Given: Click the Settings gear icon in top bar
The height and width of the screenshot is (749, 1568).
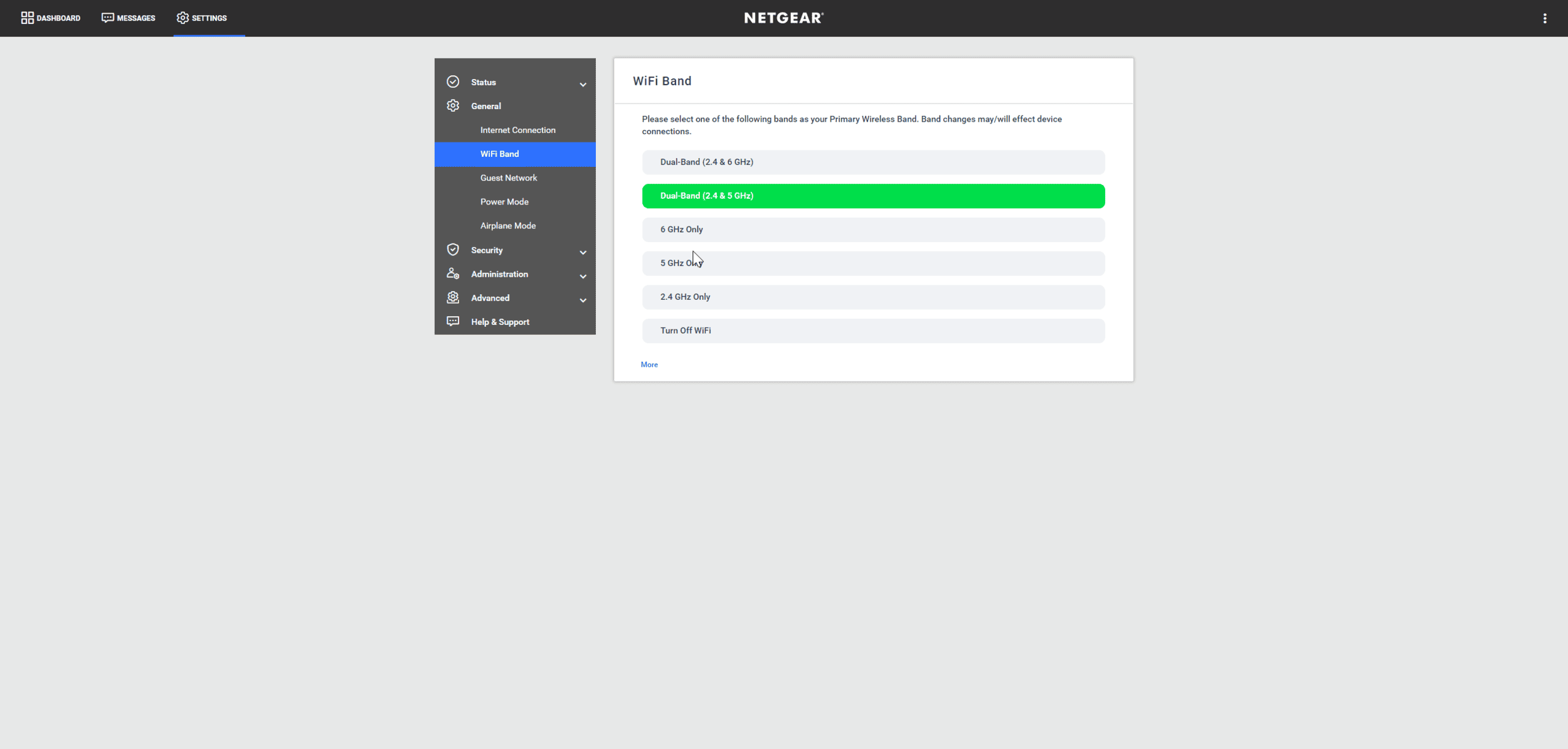Looking at the screenshot, I should pyautogui.click(x=183, y=18).
